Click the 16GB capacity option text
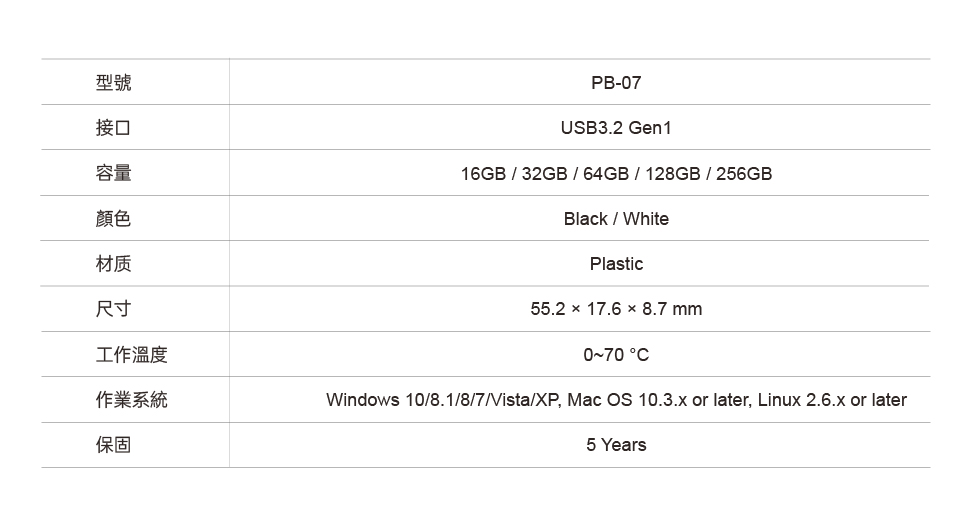The image size is (971, 521). pyautogui.click(x=483, y=173)
